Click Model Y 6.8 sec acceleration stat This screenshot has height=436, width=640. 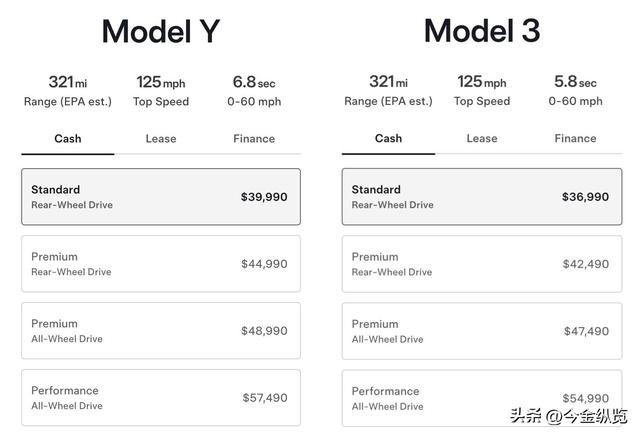pyautogui.click(x=256, y=90)
